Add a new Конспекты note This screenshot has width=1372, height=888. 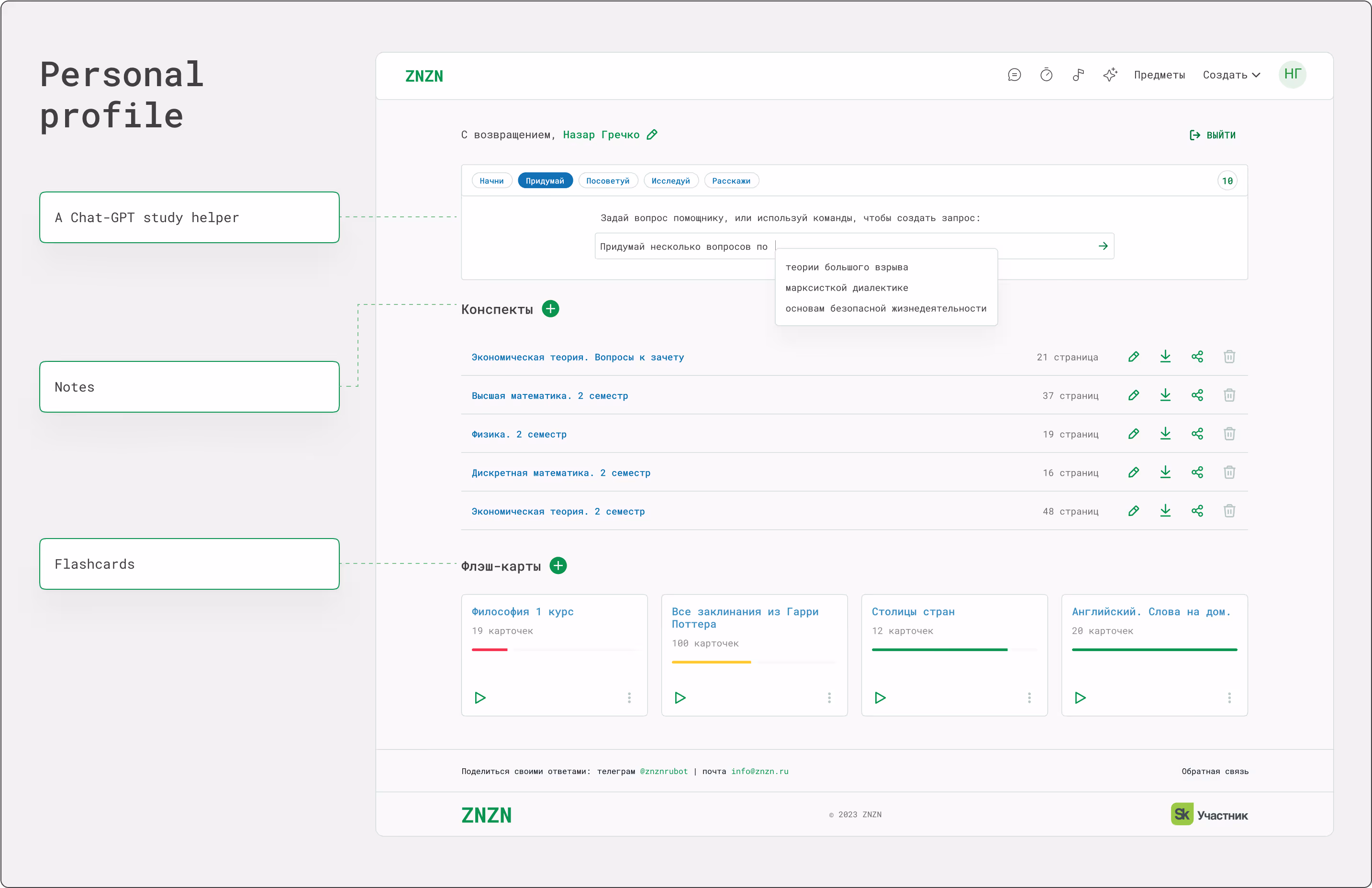550,309
